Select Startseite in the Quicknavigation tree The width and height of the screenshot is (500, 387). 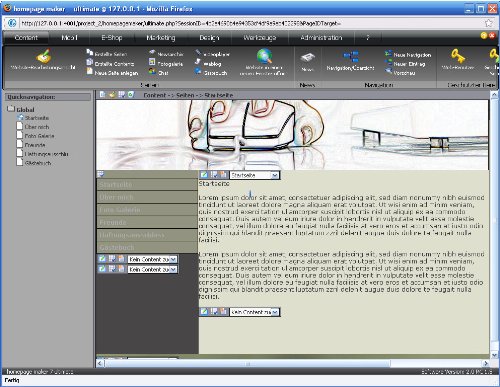[x=37, y=118]
